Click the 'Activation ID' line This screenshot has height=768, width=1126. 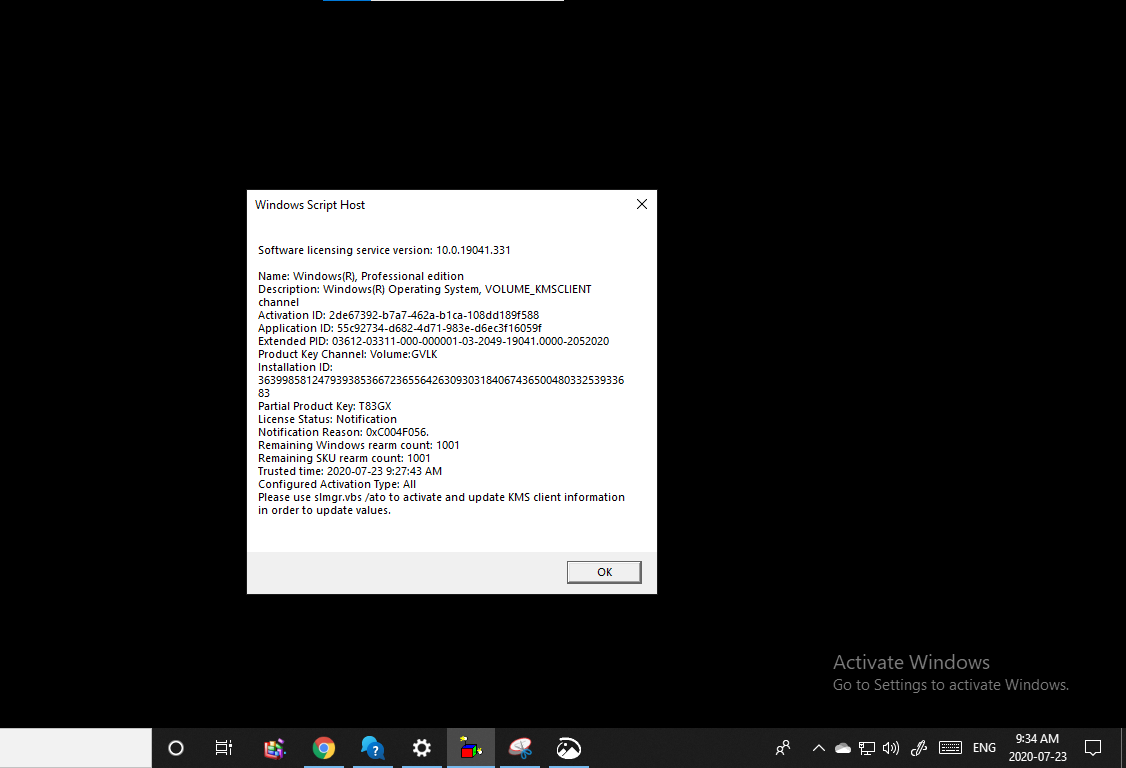[399, 315]
